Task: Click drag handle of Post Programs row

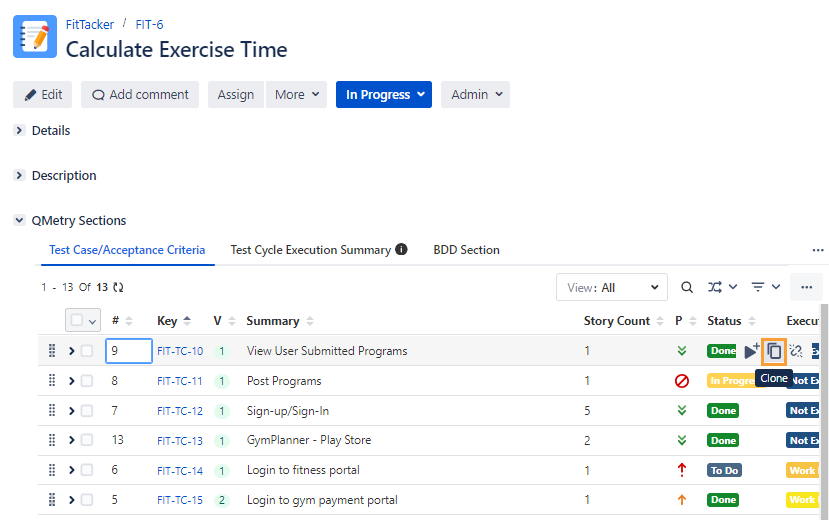Action: click(x=52, y=380)
